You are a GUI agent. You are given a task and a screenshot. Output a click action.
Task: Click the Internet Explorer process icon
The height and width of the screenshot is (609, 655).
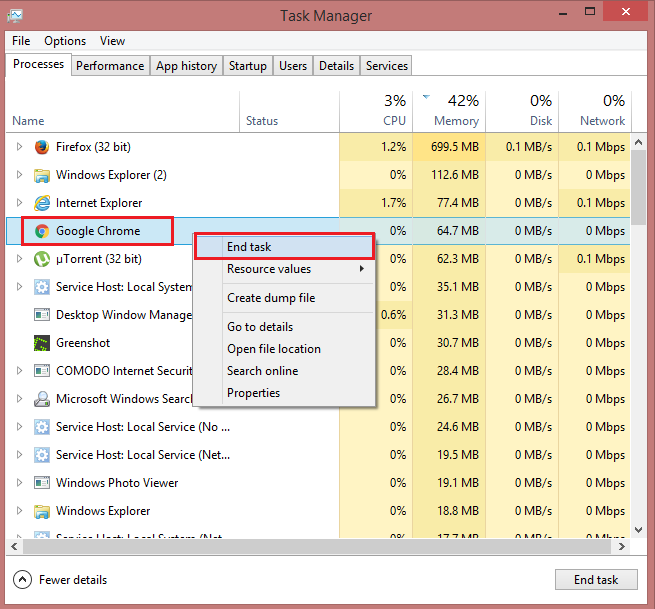[42, 203]
